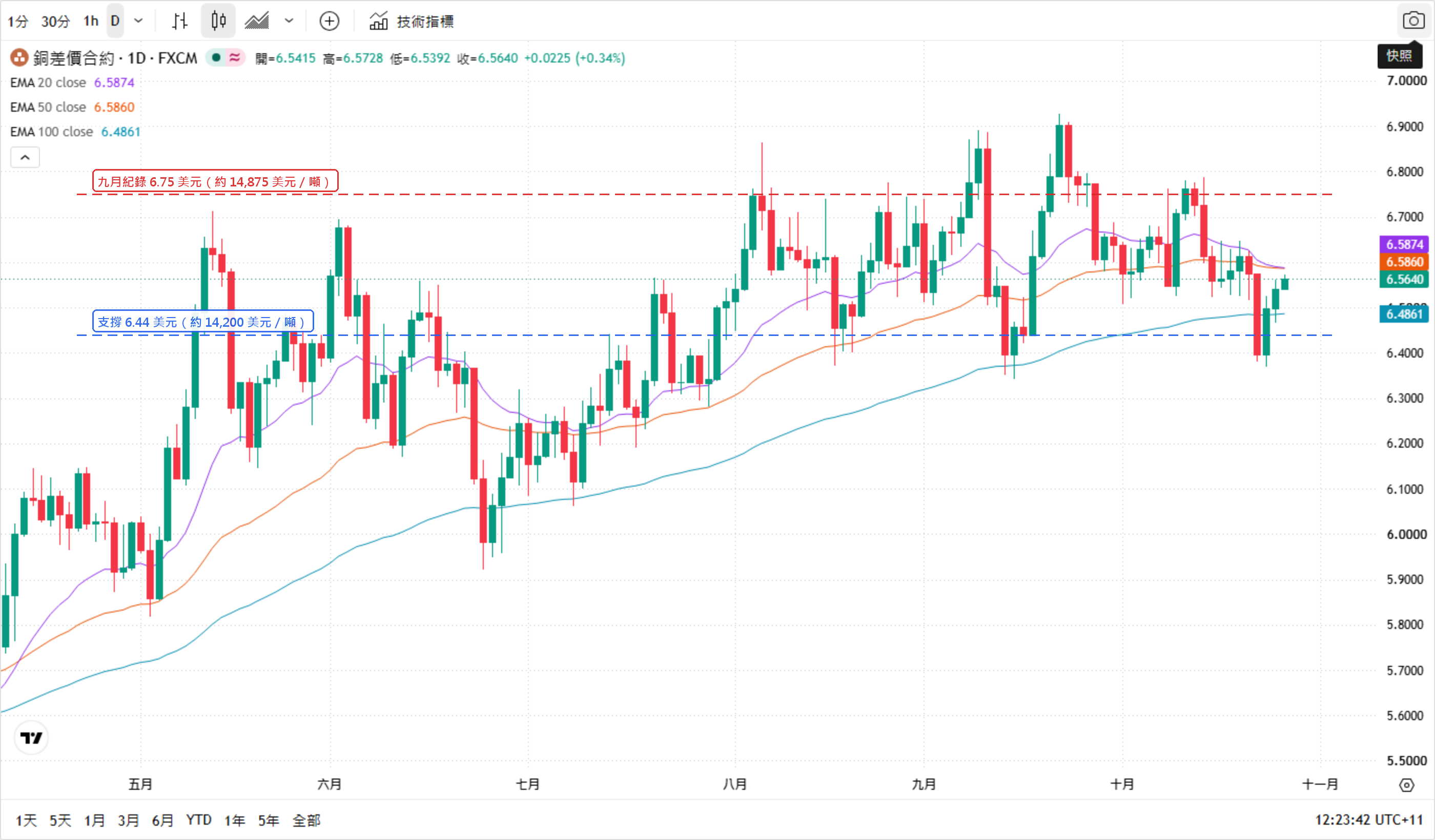This screenshot has width=1435, height=840.
Task: Select the EMA 20 close legend
Action: point(72,82)
